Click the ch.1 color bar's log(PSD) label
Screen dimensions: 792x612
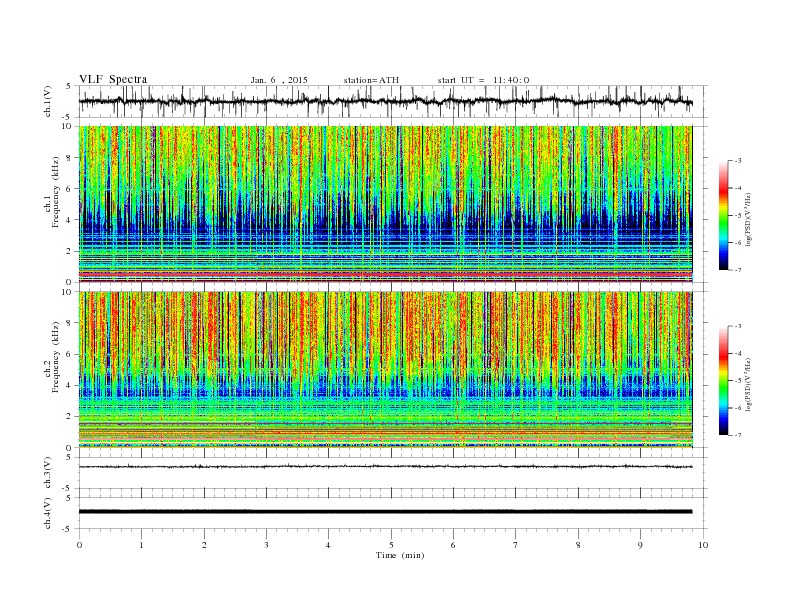tap(748, 219)
